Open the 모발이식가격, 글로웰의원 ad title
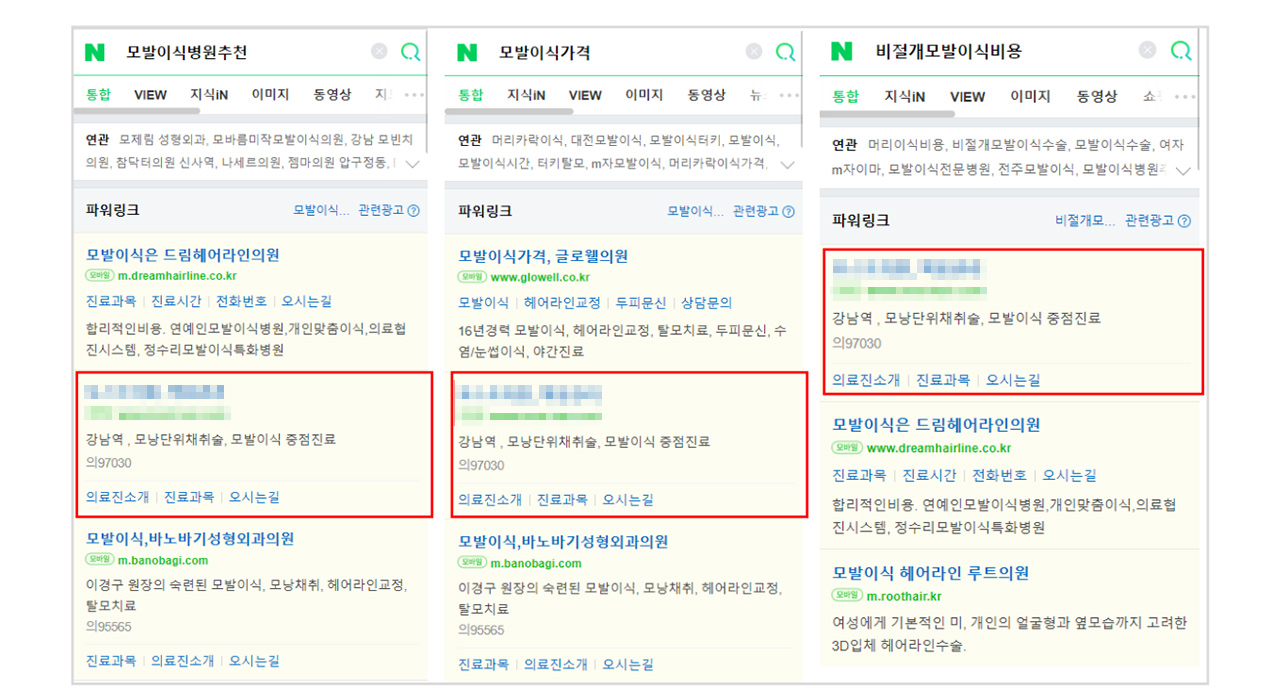Viewport: 1280px width, 700px height. [543, 256]
